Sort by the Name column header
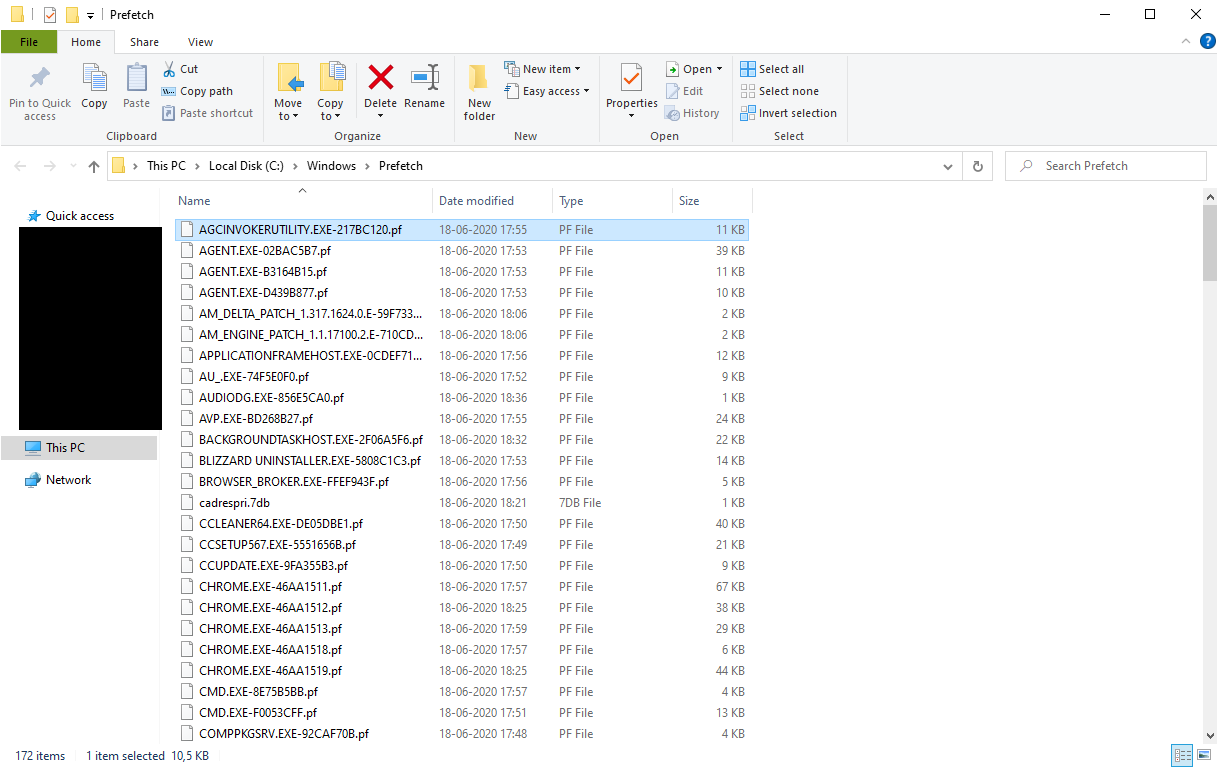Screen dimensions: 1217x768 click(303, 201)
